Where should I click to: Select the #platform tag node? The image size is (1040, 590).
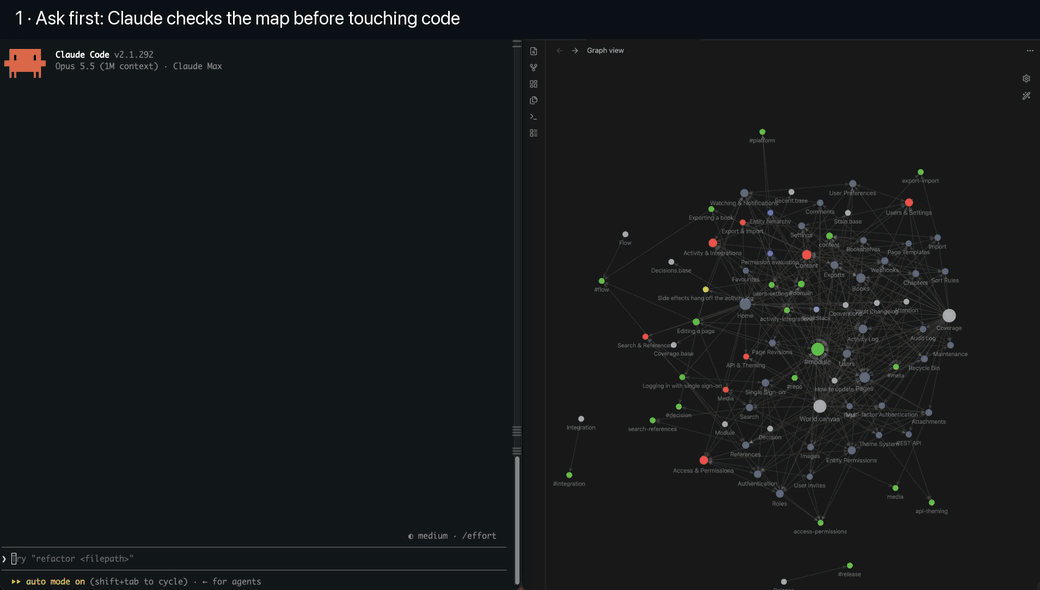[762, 132]
